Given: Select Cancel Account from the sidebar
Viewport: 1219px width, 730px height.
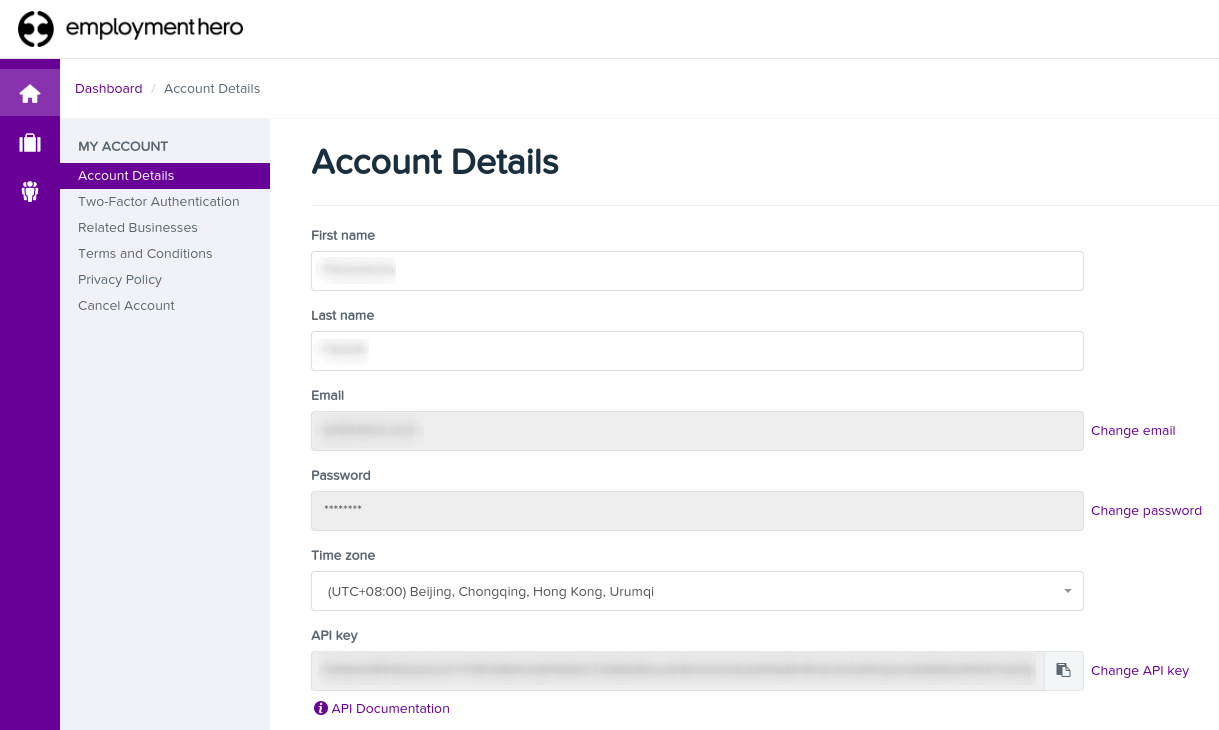Looking at the screenshot, I should pos(126,305).
